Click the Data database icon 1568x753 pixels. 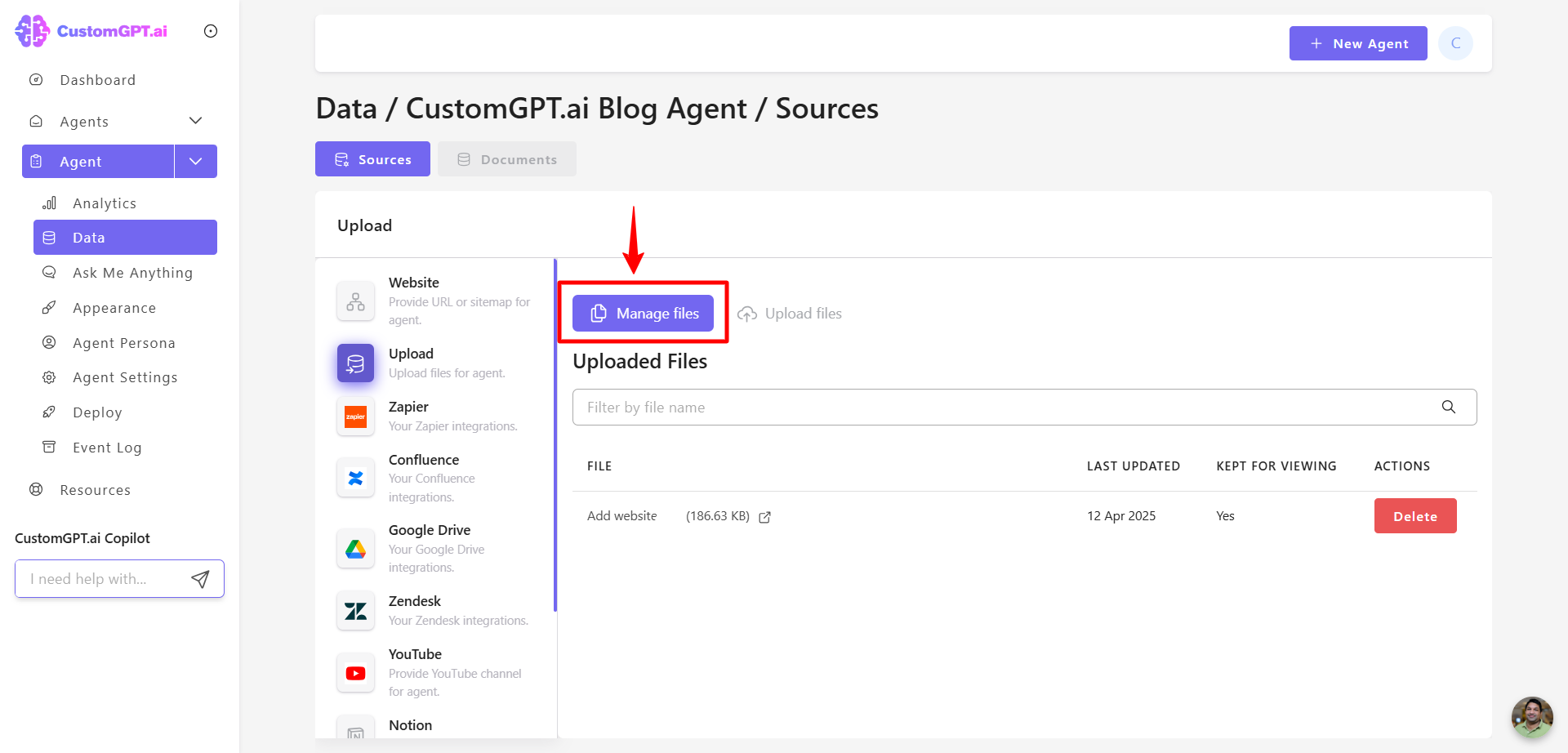(x=49, y=238)
